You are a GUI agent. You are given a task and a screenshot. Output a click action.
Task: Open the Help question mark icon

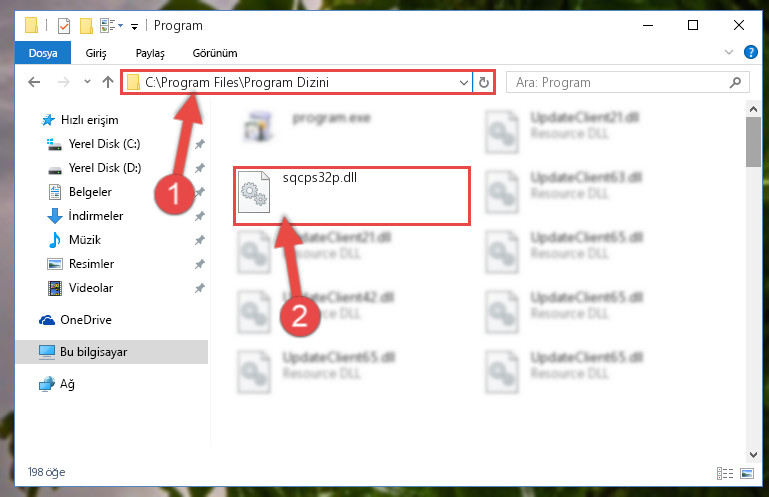[750, 52]
